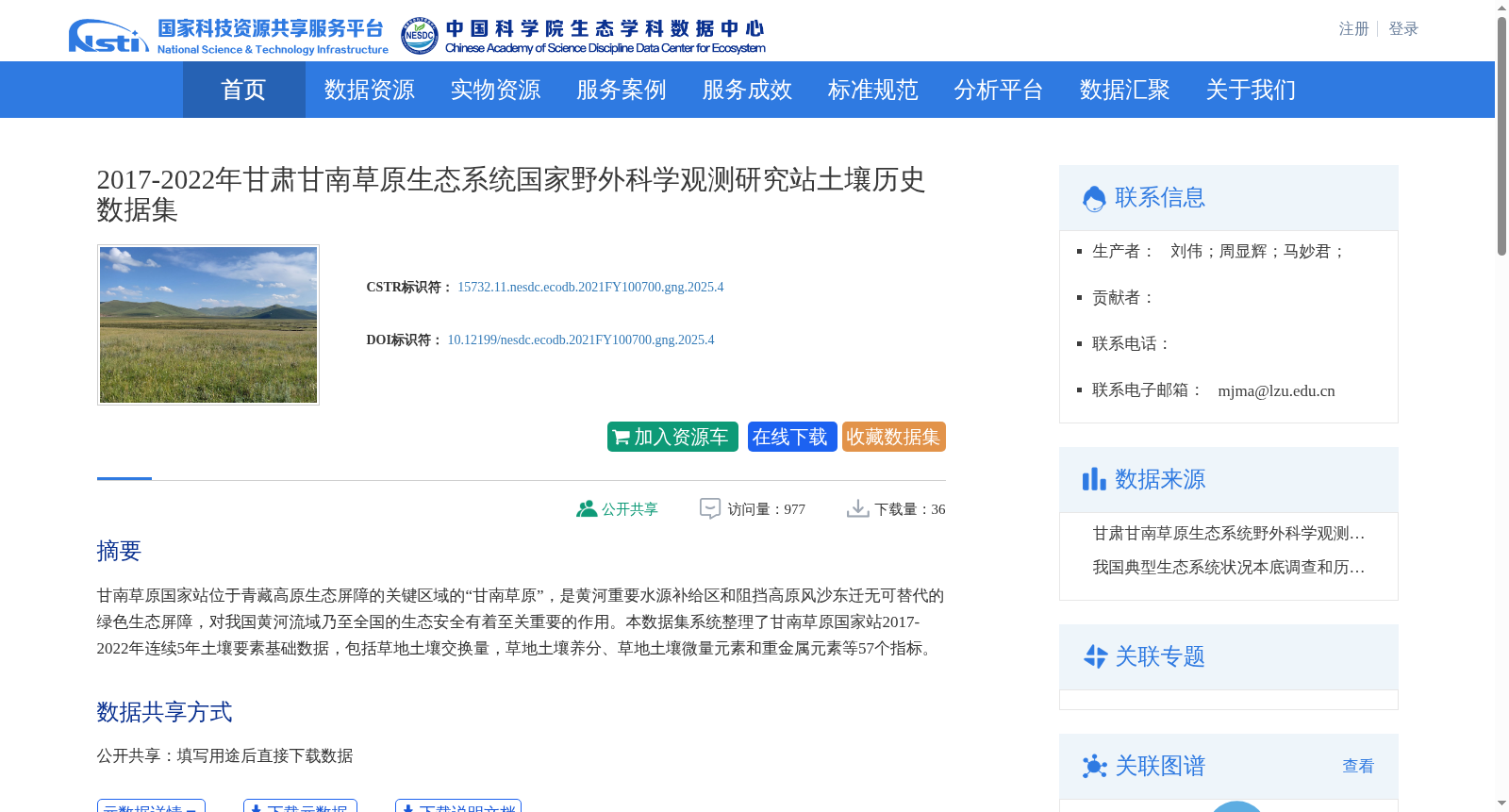Click the 查看 link in 关联图谱
Image resolution: width=1509 pixels, height=812 pixels.
coord(1358,766)
